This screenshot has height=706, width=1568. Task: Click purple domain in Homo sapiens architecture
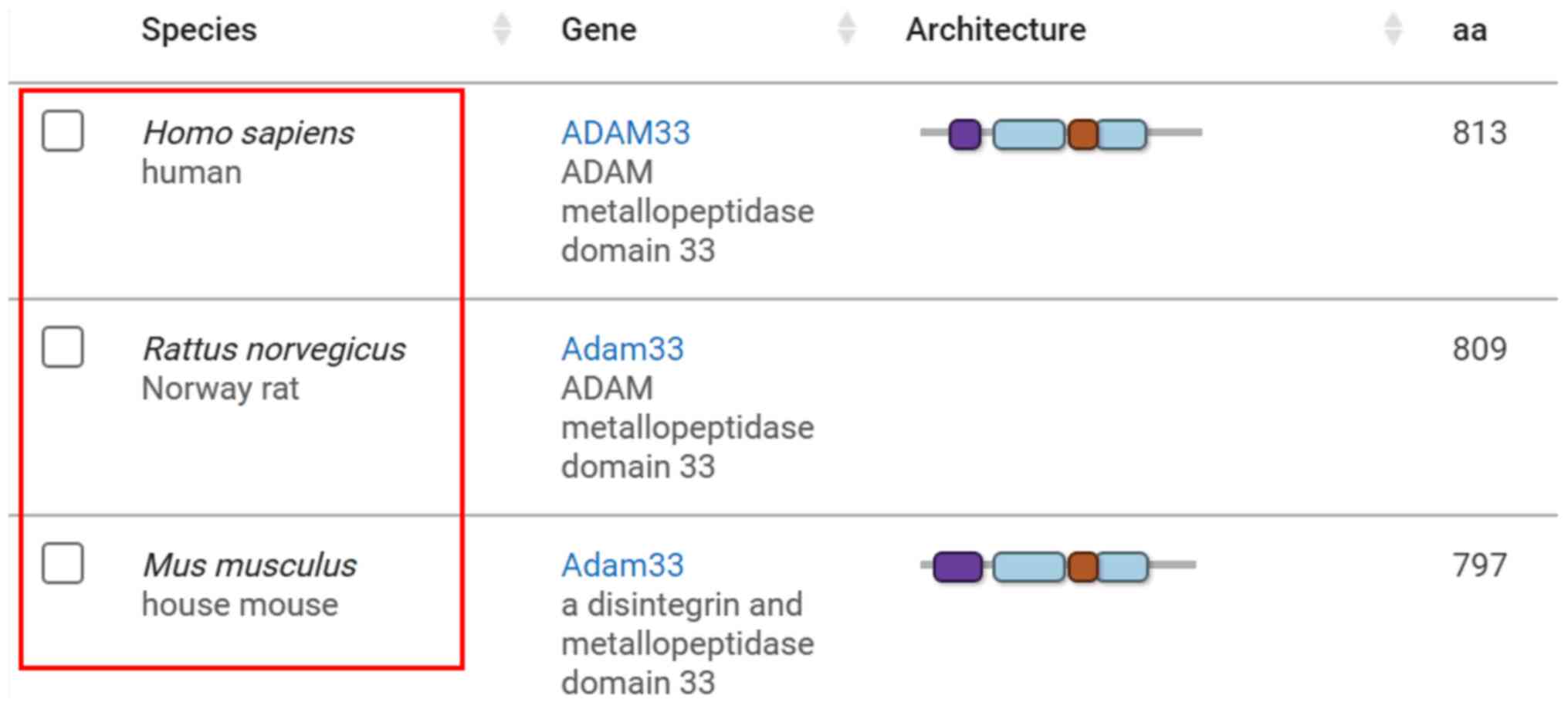(x=964, y=134)
